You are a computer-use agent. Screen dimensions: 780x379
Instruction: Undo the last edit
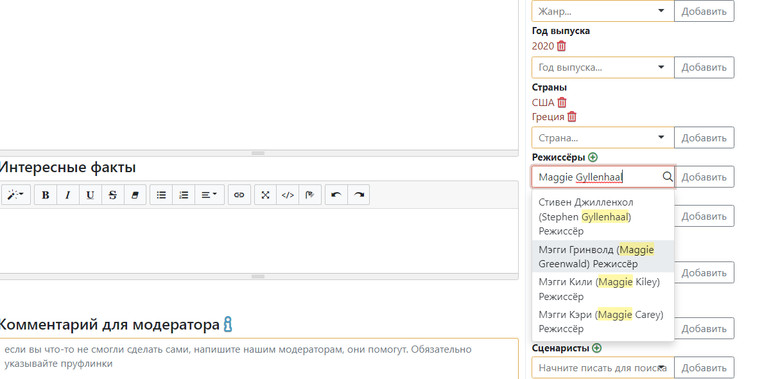(x=336, y=194)
